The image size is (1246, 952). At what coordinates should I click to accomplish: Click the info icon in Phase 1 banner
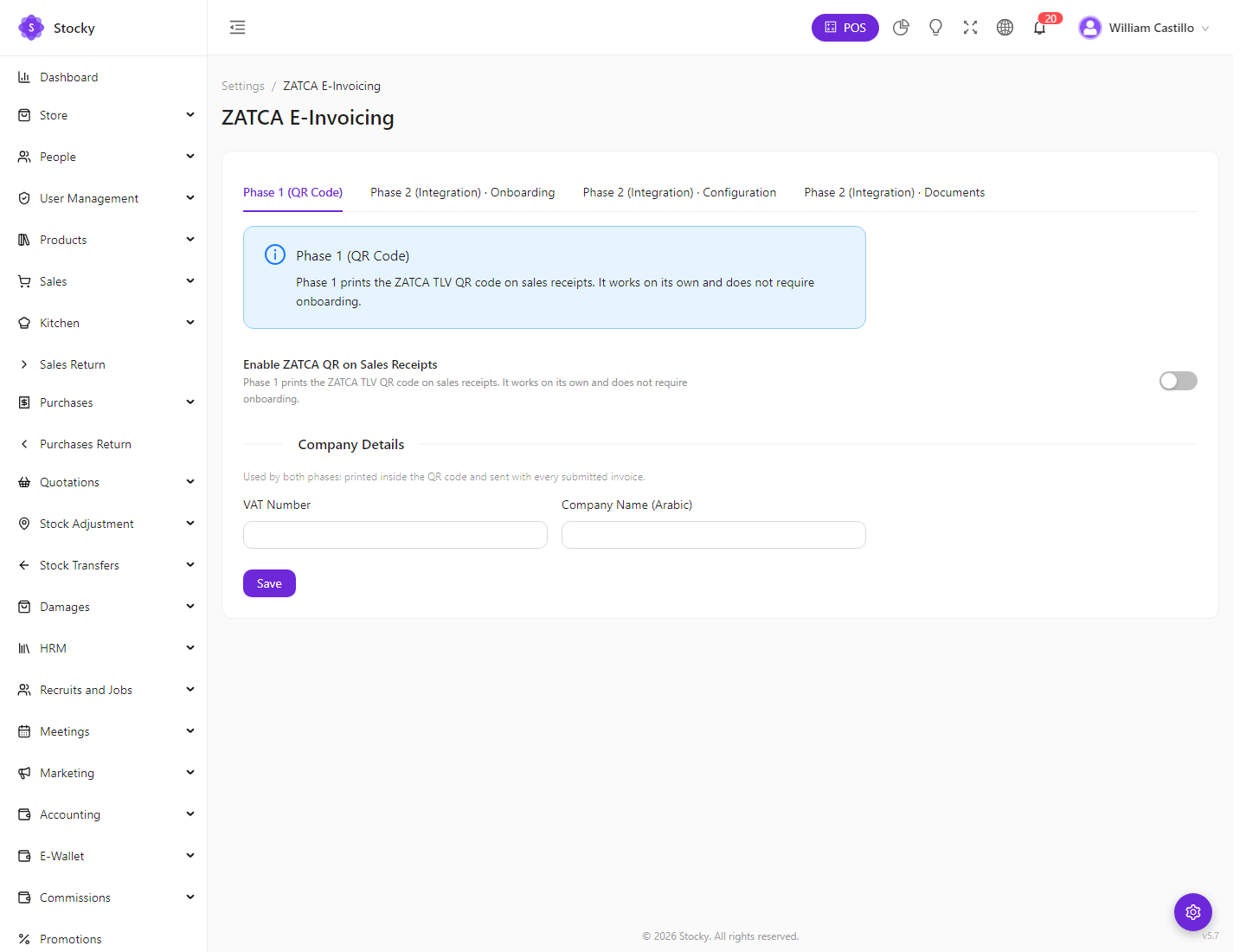275,254
